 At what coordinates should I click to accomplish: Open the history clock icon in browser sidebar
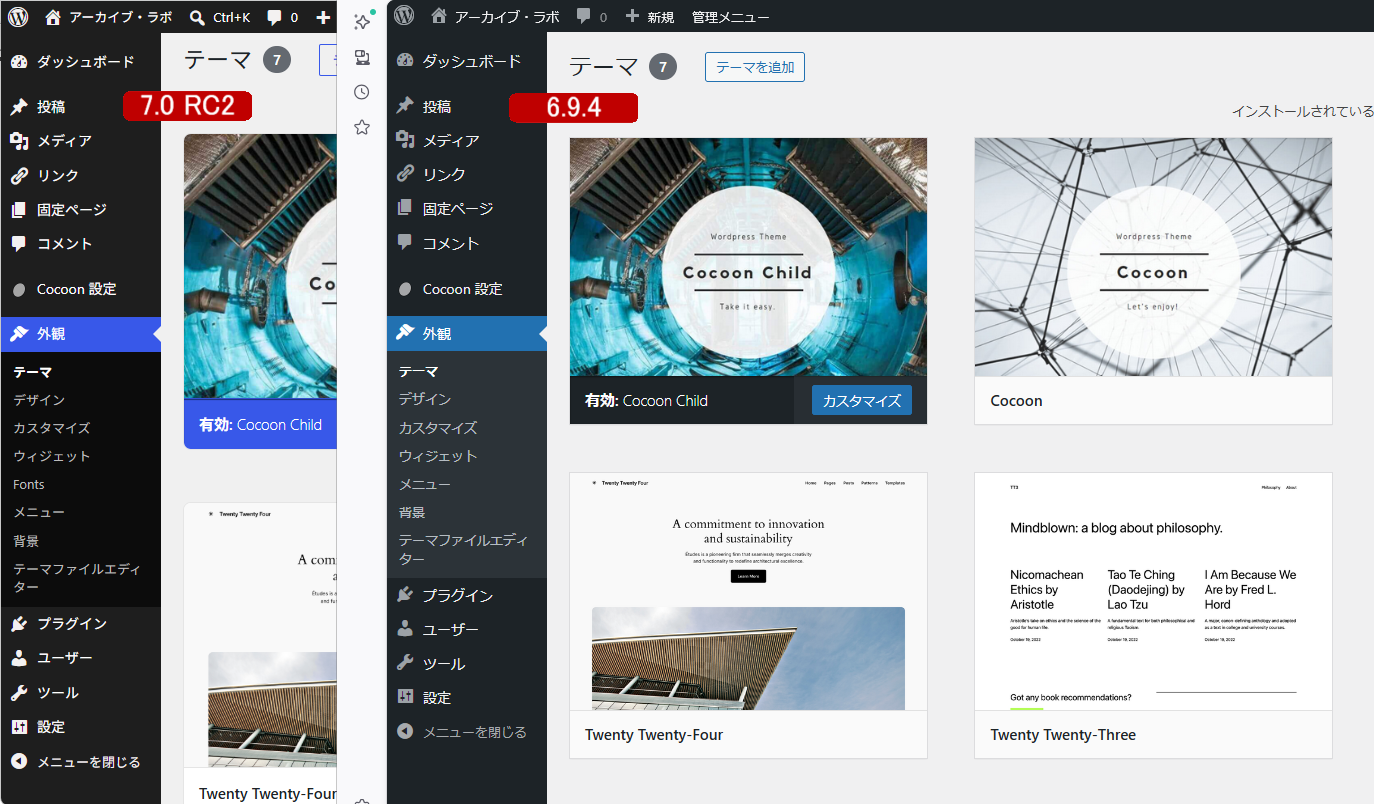click(x=362, y=92)
